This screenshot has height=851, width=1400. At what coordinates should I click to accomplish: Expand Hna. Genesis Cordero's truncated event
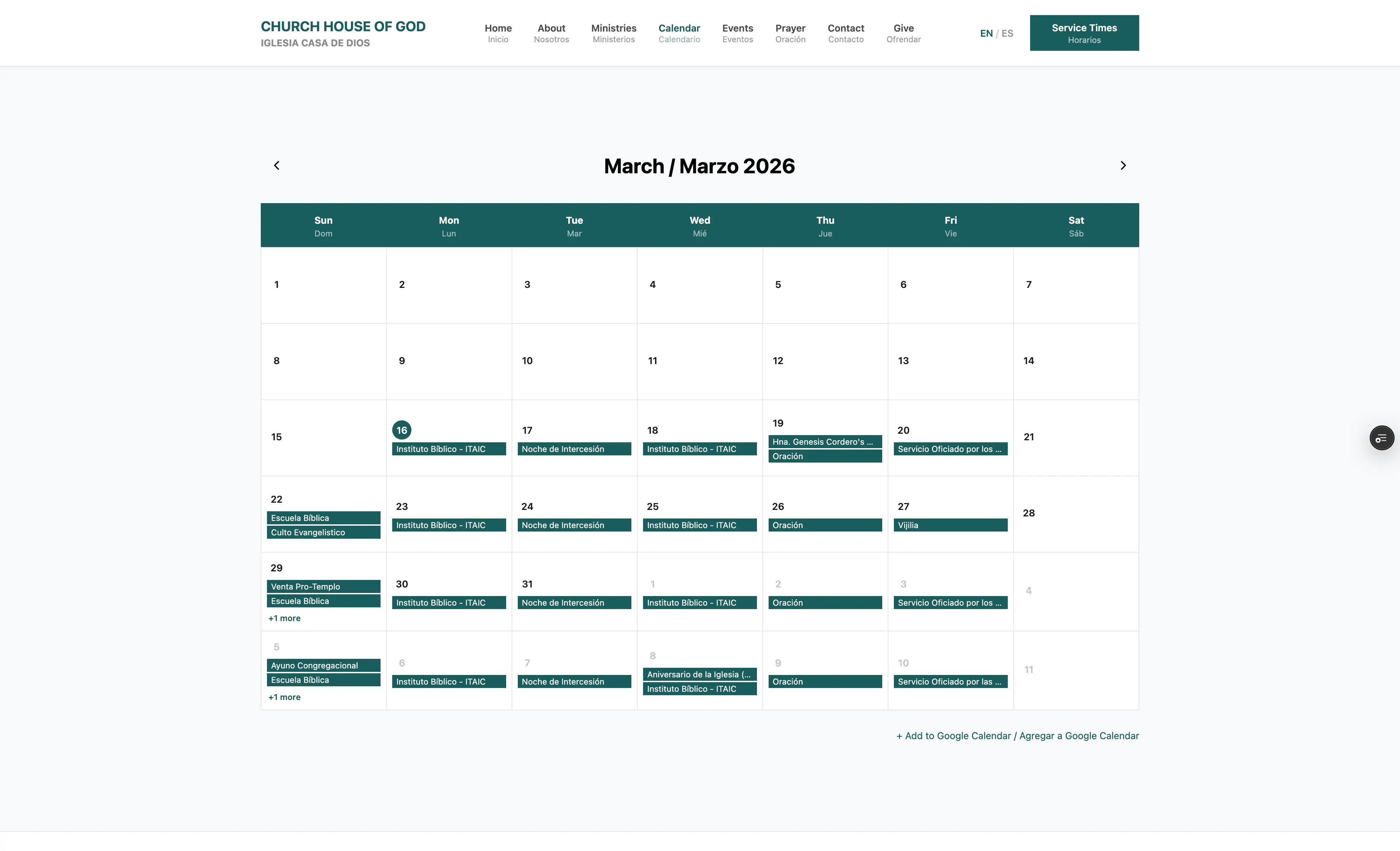click(825, 441)
